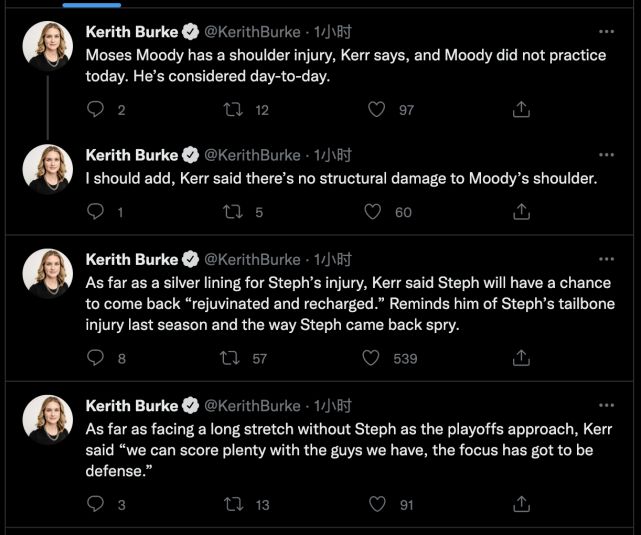The width and height of the screenshot is (641, 535).
Task: Reply to the Moses Moody shoulder injury tweet
Action: pyautogui.click(x=97, y=110)
